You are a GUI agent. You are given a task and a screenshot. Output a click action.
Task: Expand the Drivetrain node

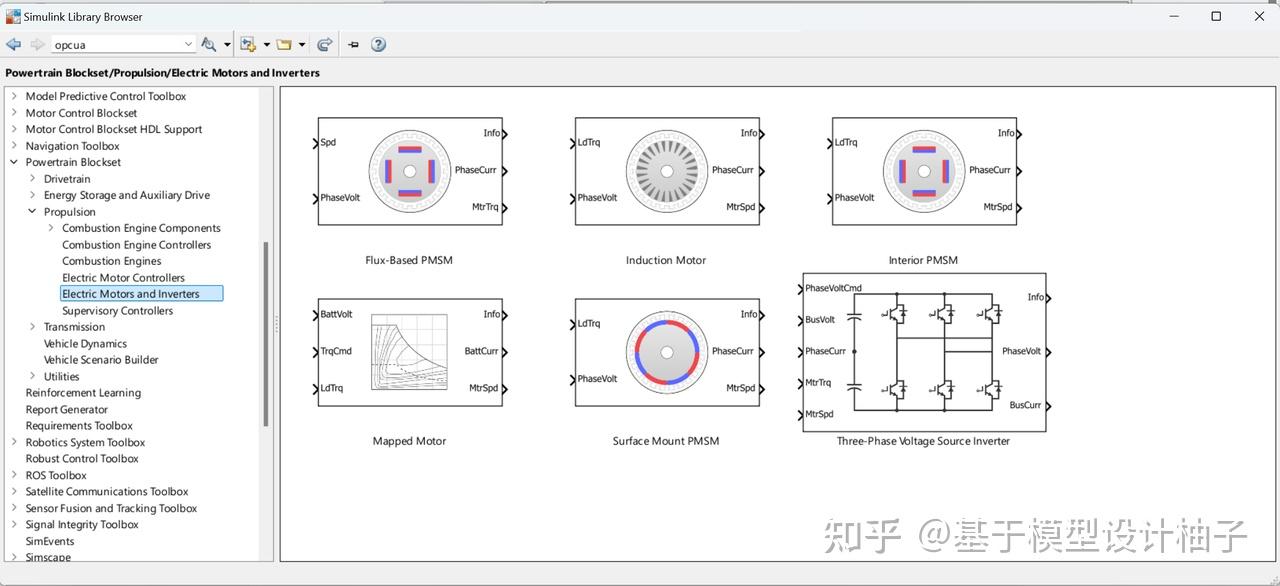click(32, 179)
